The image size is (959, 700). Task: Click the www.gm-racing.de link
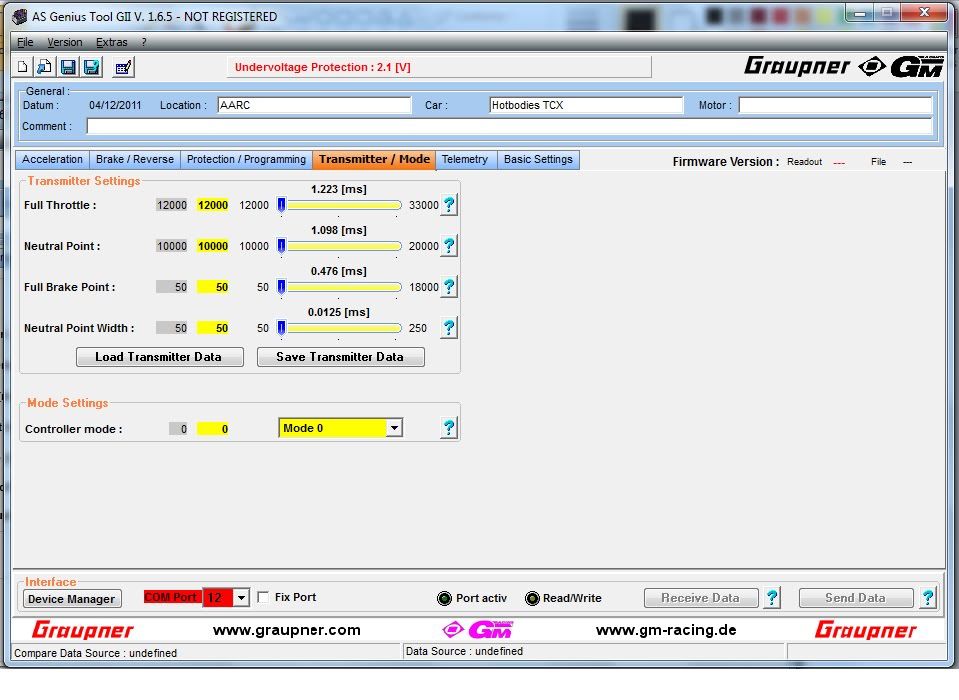[x=666, y=630]
